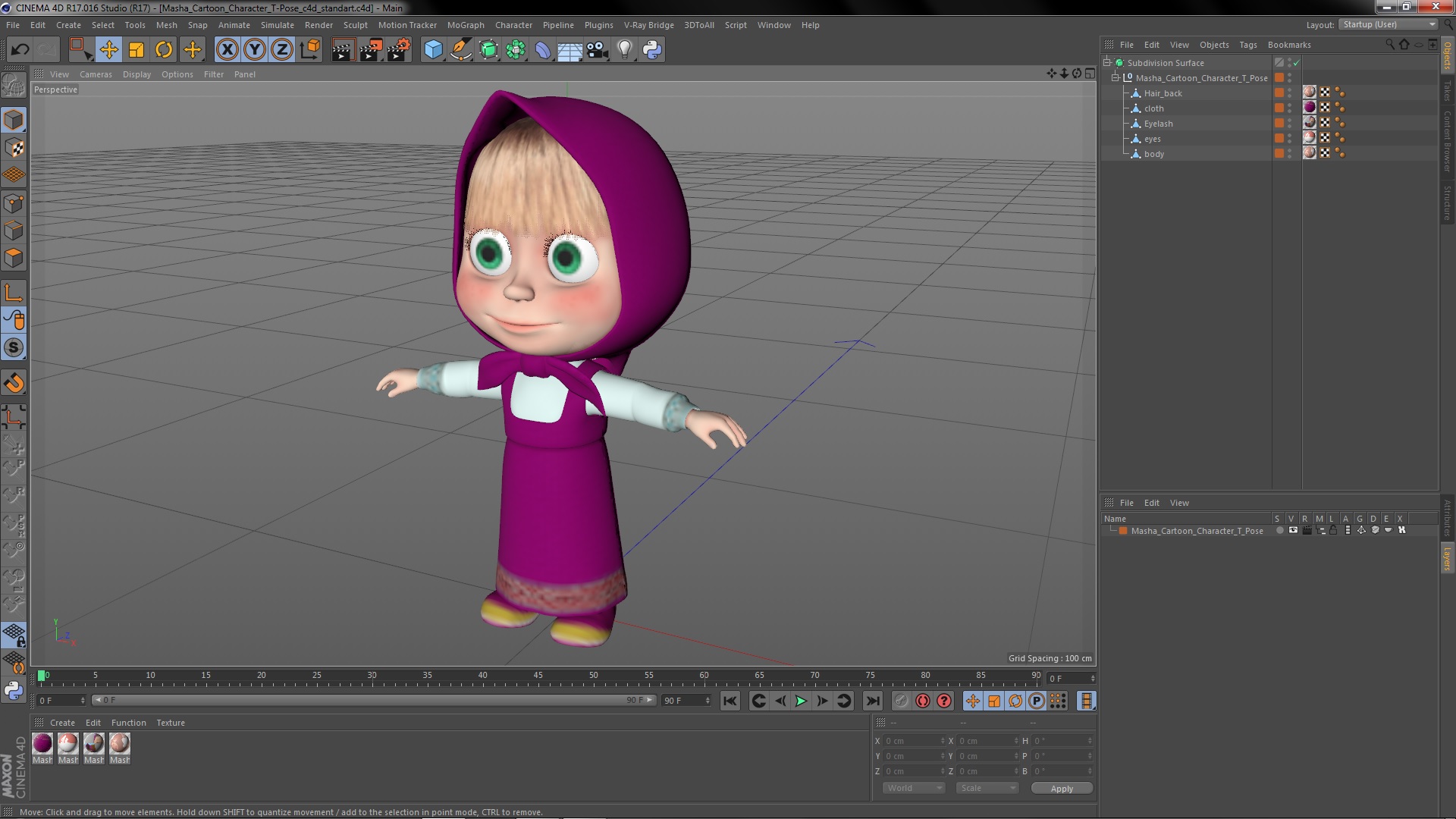Activate the Rotate tool in top toolbar
1456x819 pixels.
pyautogui.click(x=164, y=50)
